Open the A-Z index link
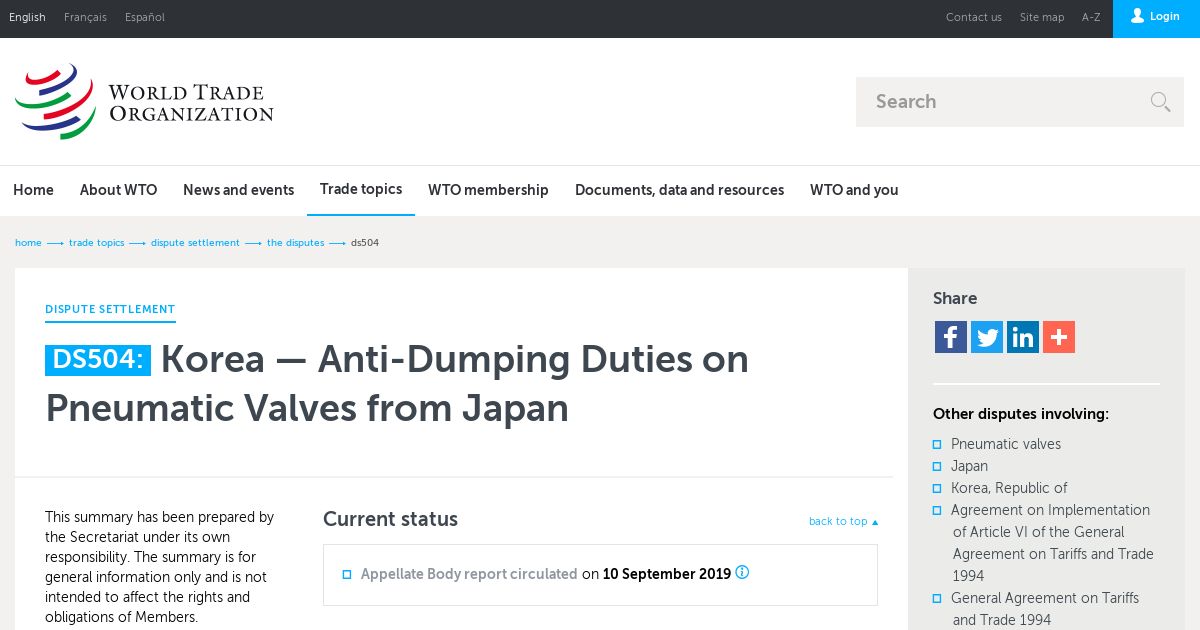The width and height of the screenshot is (1200, 630). click(x=1091, y=17)
